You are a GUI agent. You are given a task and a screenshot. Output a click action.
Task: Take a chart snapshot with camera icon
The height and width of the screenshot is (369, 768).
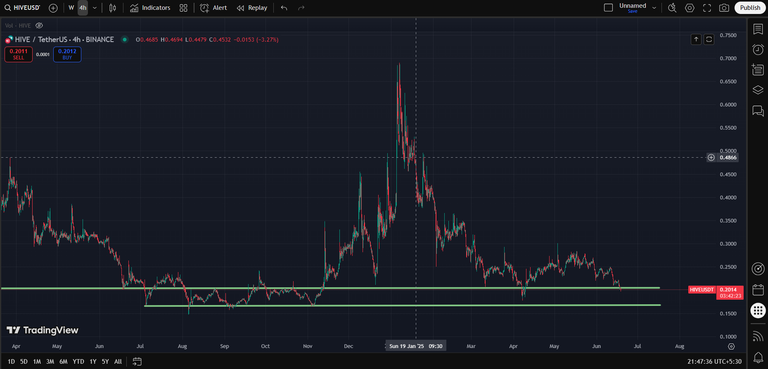coord(724,8)
